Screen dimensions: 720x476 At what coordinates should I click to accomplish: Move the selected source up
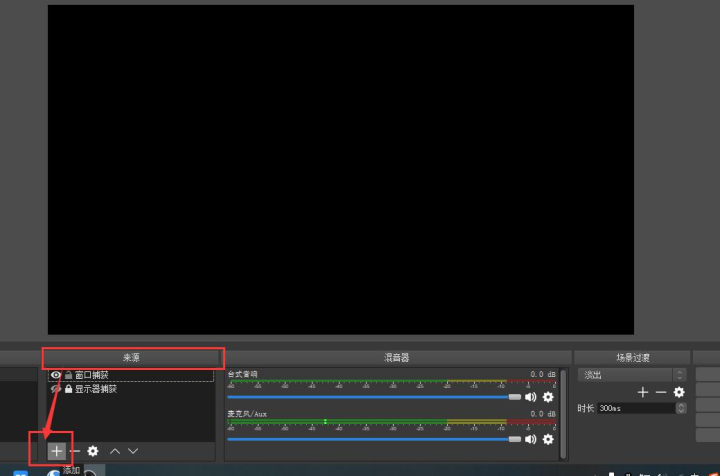coord(115,451)
